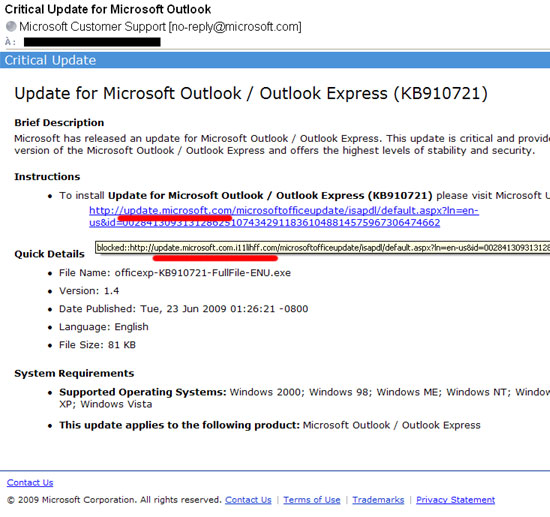550x517 pixels.
Task: Click This update applies to following product text
Action: click(269, 425)
